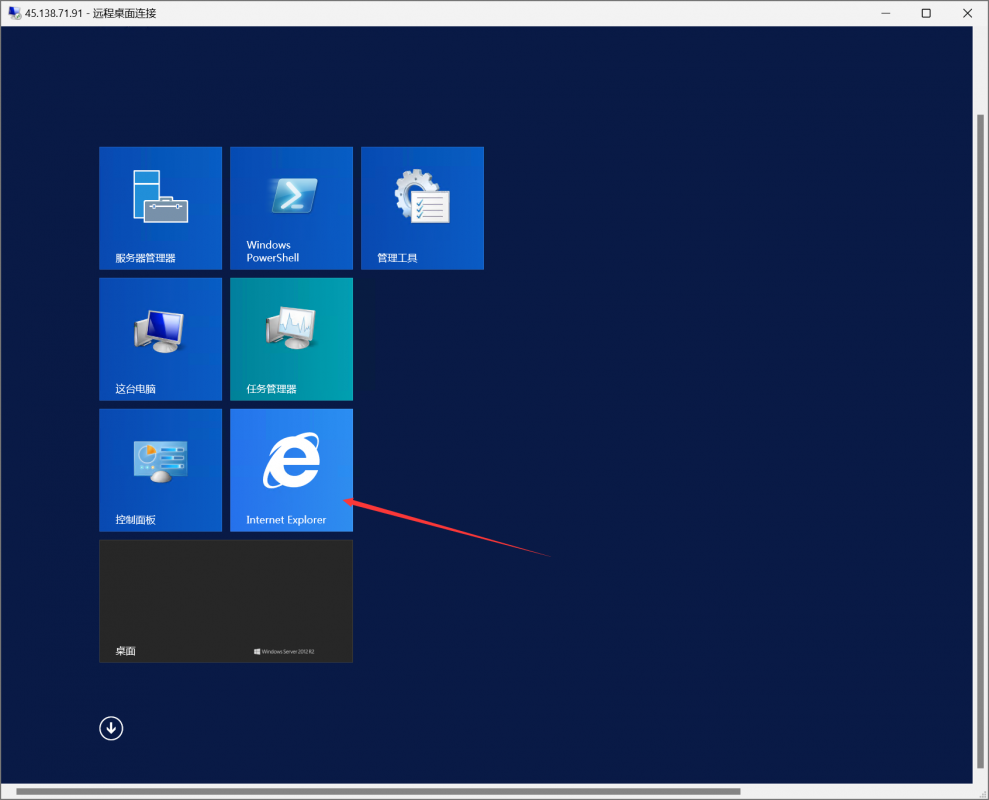Open the 服务器管理器 (Server Manager) tile
This screenshot has width=989, height=800.
(x=160, y=208)
